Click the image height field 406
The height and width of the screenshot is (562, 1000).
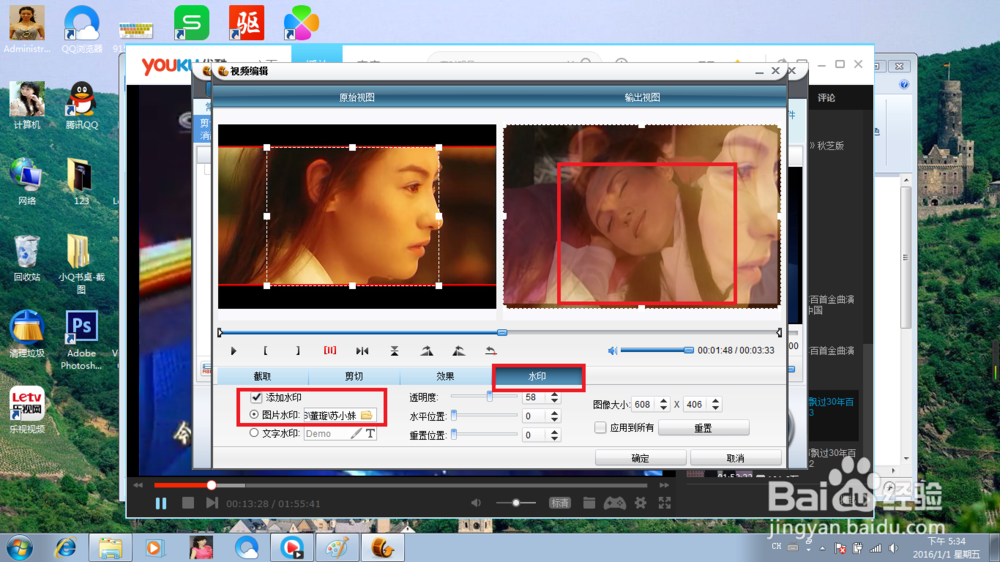pos(696,404)
